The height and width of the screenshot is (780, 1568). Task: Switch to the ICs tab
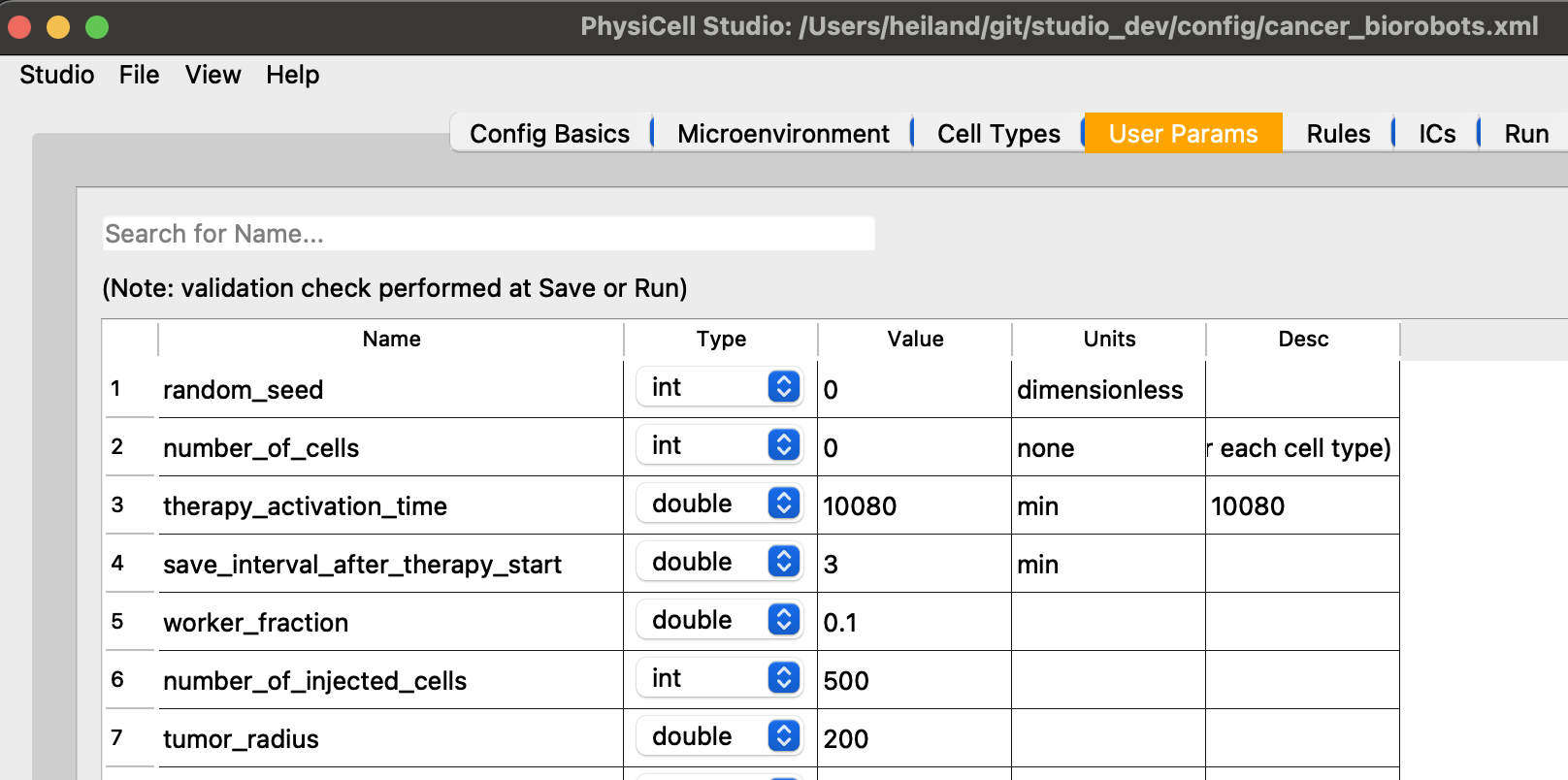1436,134
